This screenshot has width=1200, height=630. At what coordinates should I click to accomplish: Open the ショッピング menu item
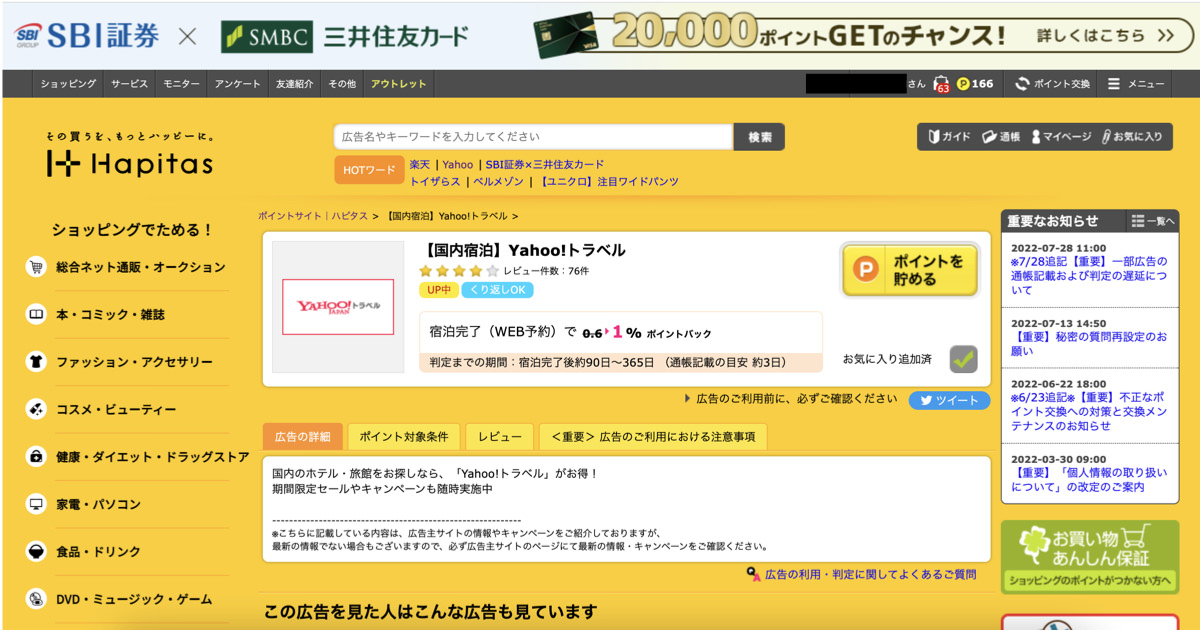[68, 84]
